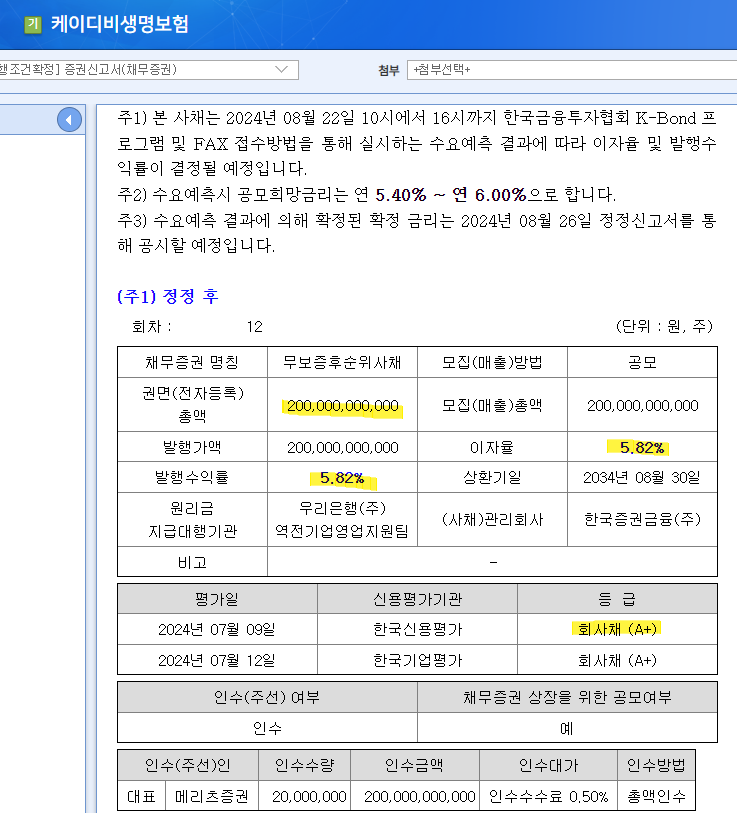
Task: Click the 2024년 07월 09일 evaluation date
Action: tap(217, 629)
